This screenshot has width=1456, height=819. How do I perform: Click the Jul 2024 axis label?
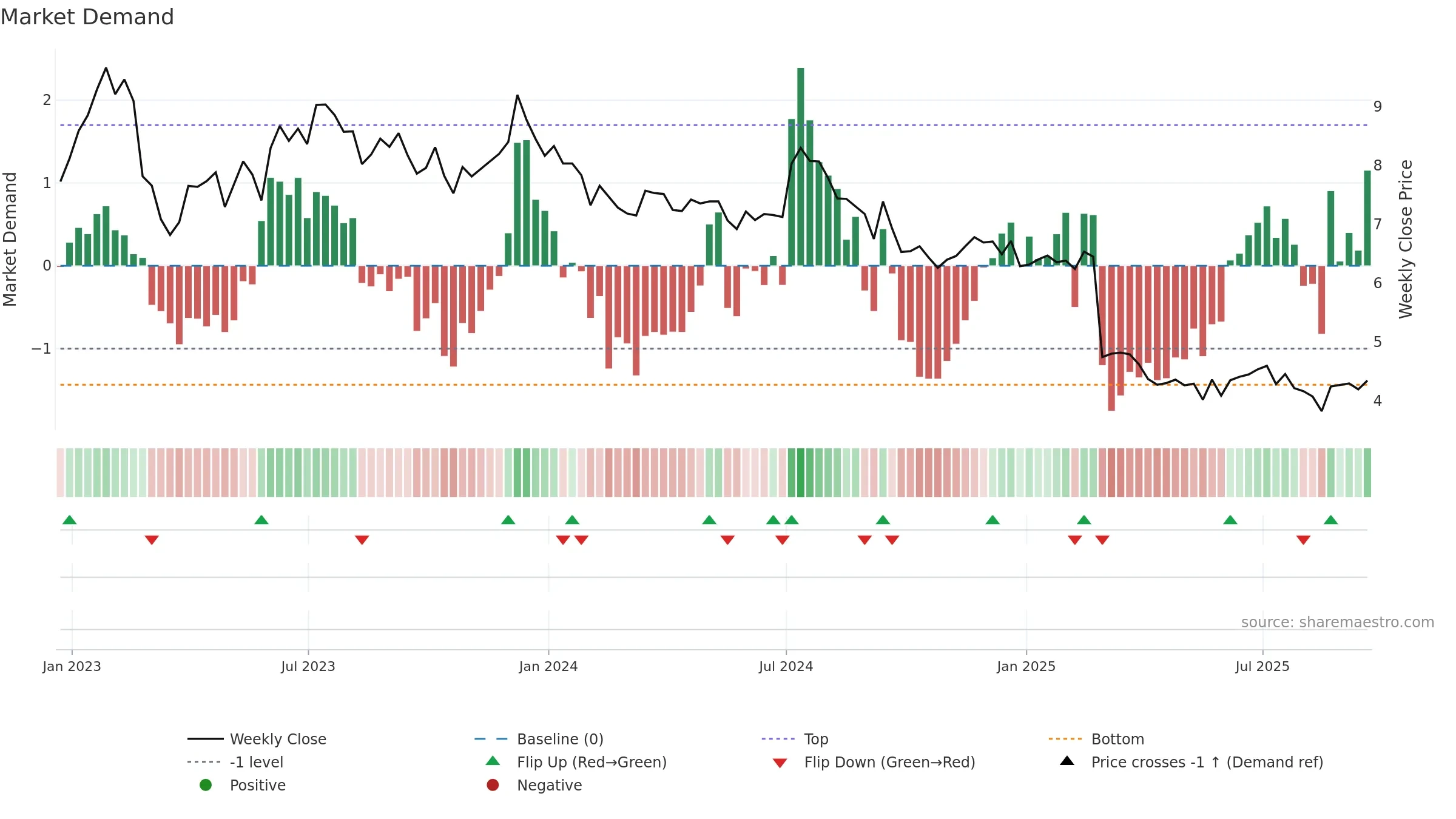(x=786, y=666)
